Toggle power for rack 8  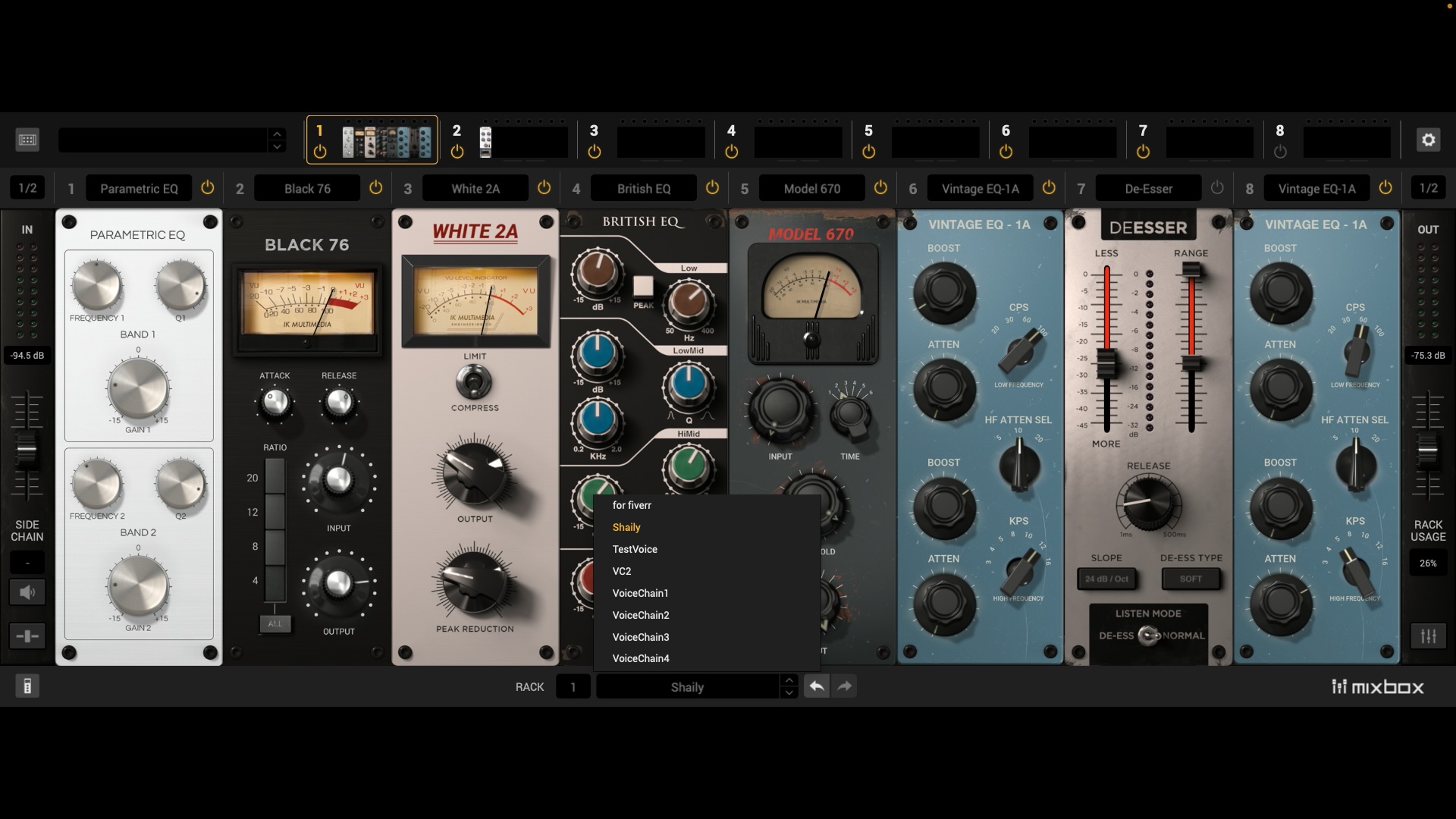click(x=1281, y=152)
